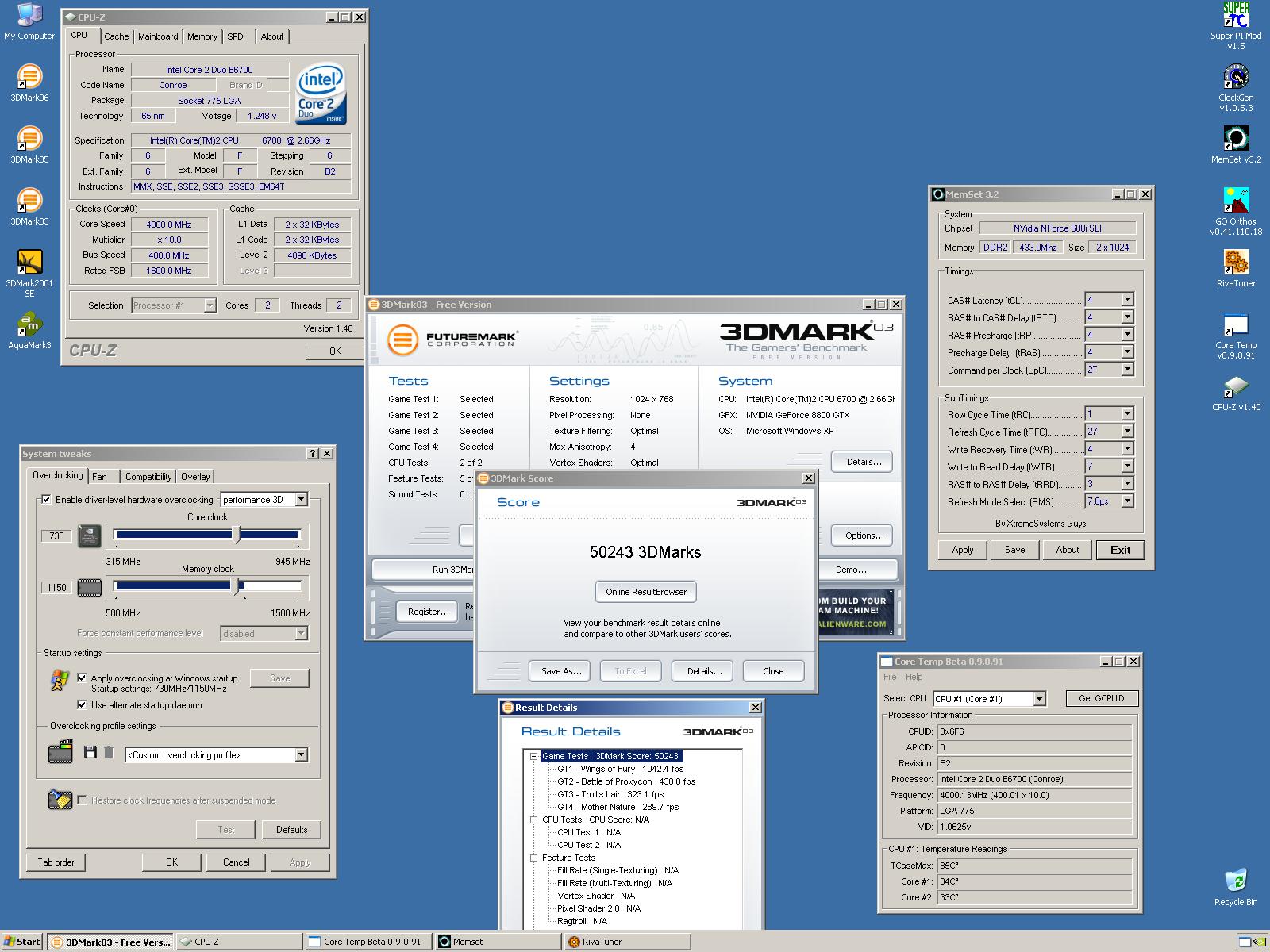
Task: Click Save As in 3DMark Score dialog
Action: [561, 671]
